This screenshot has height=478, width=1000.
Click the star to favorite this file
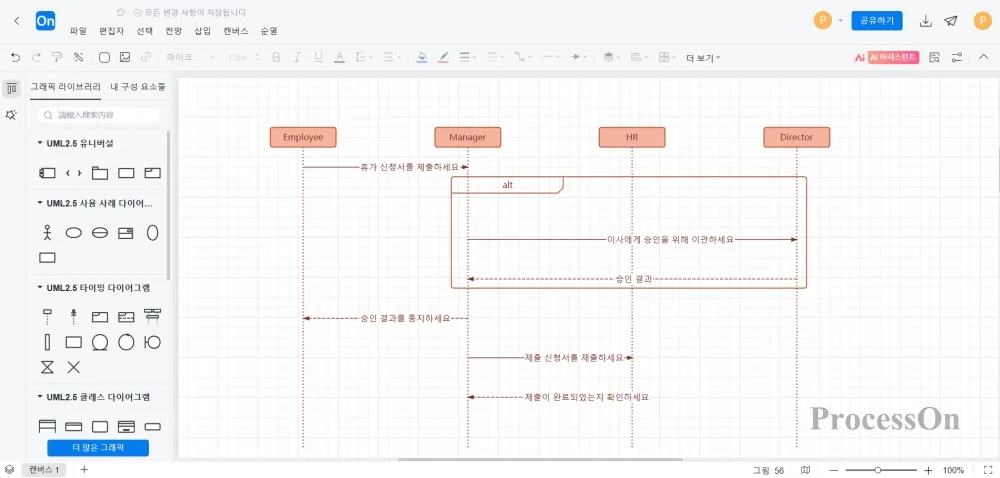point(121,12)
